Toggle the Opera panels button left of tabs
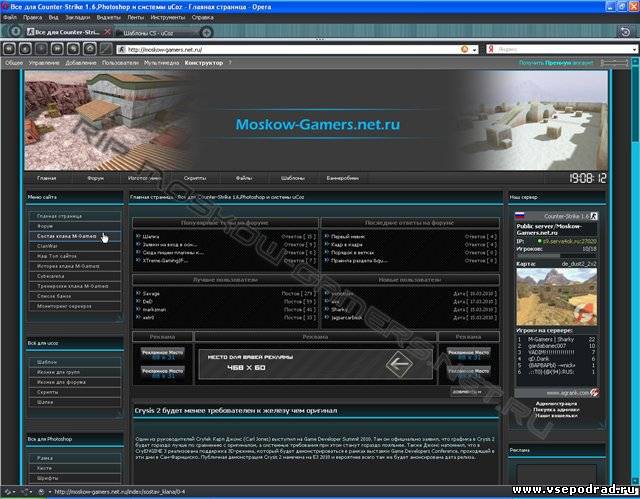 (15, 31)
